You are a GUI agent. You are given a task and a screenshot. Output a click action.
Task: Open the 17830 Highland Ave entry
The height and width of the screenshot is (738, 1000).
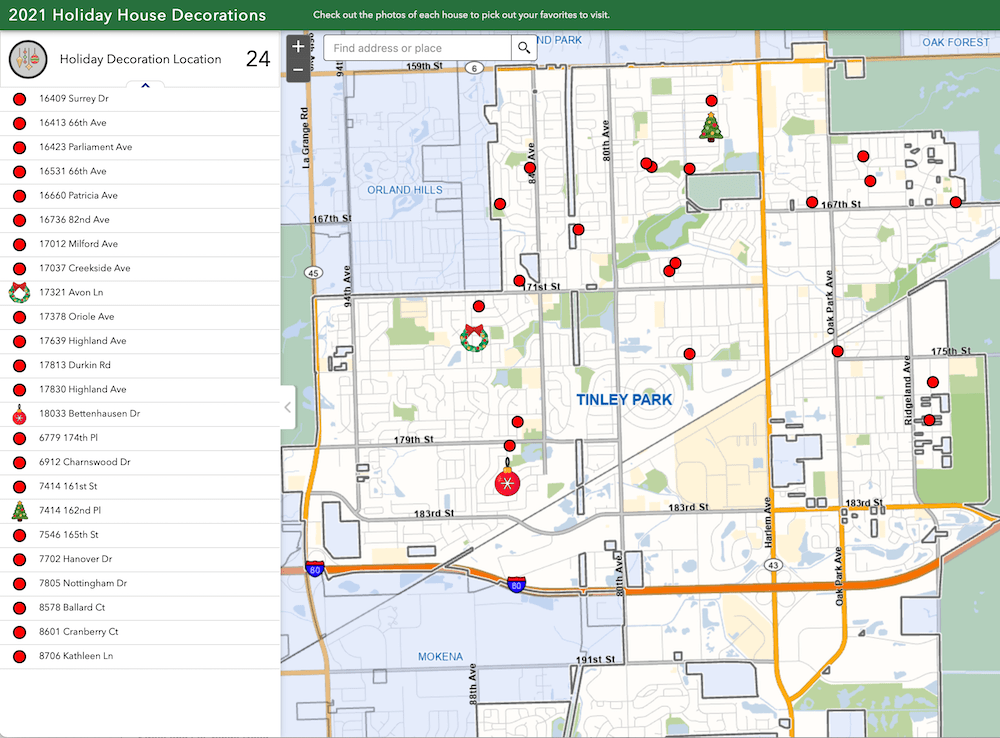[140, 389]
